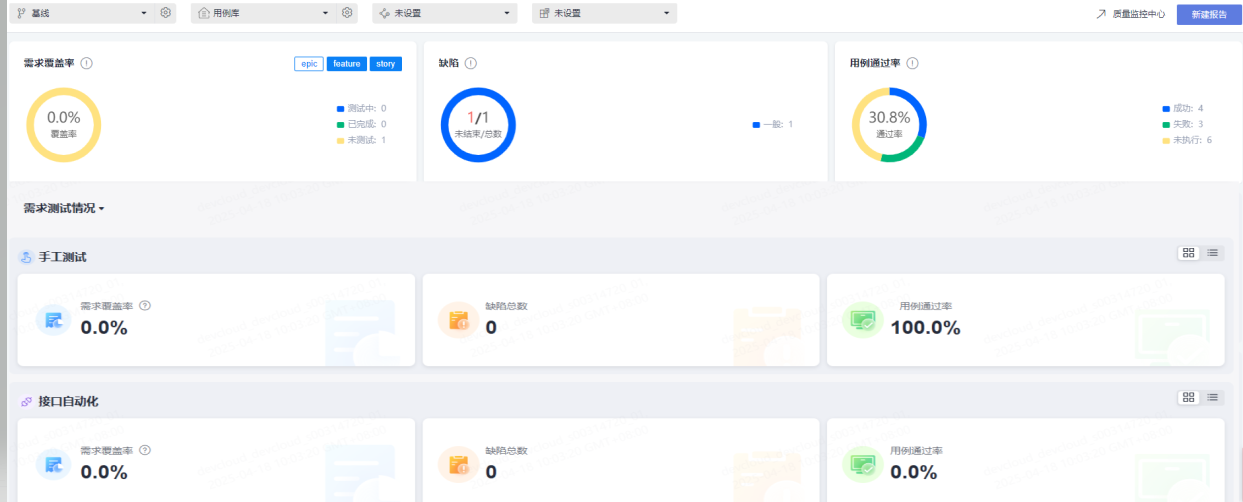Click the 1/1 defects donut chart
This screenshot has width=1243, height=502.
click(x=478, y=124)
